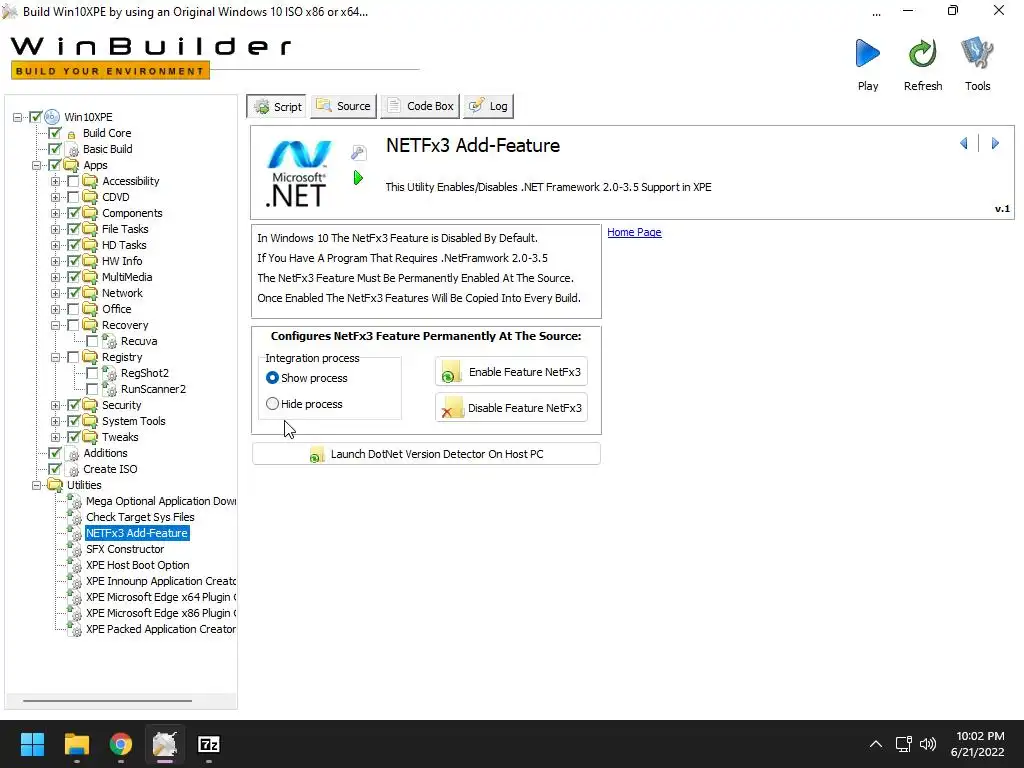Switch to the Source tab
The height and width of the screenshot is (768, 1024).
click(344, 106)
